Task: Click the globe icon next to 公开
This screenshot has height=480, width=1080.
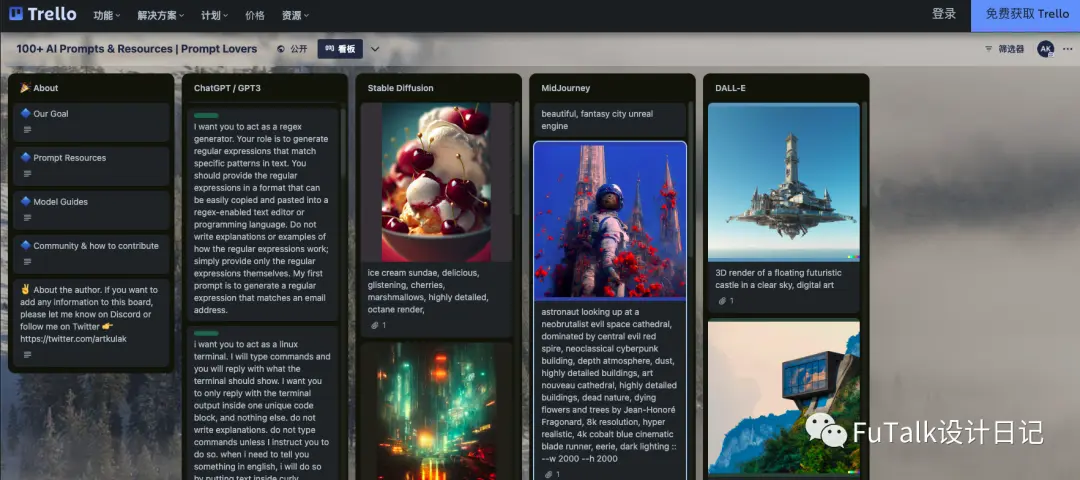Action: (x=281, y=49)
